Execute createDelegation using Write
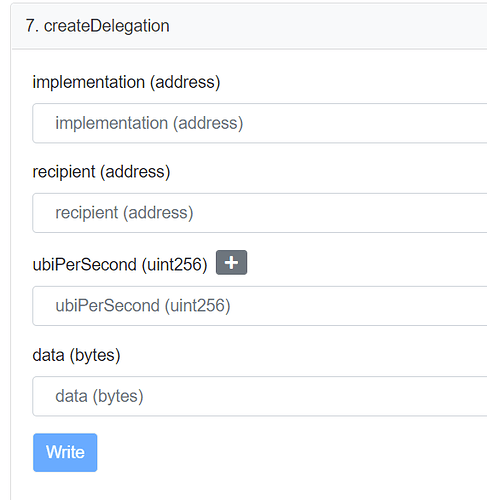This screenshot has height=500, width=487. click(65, 452)
